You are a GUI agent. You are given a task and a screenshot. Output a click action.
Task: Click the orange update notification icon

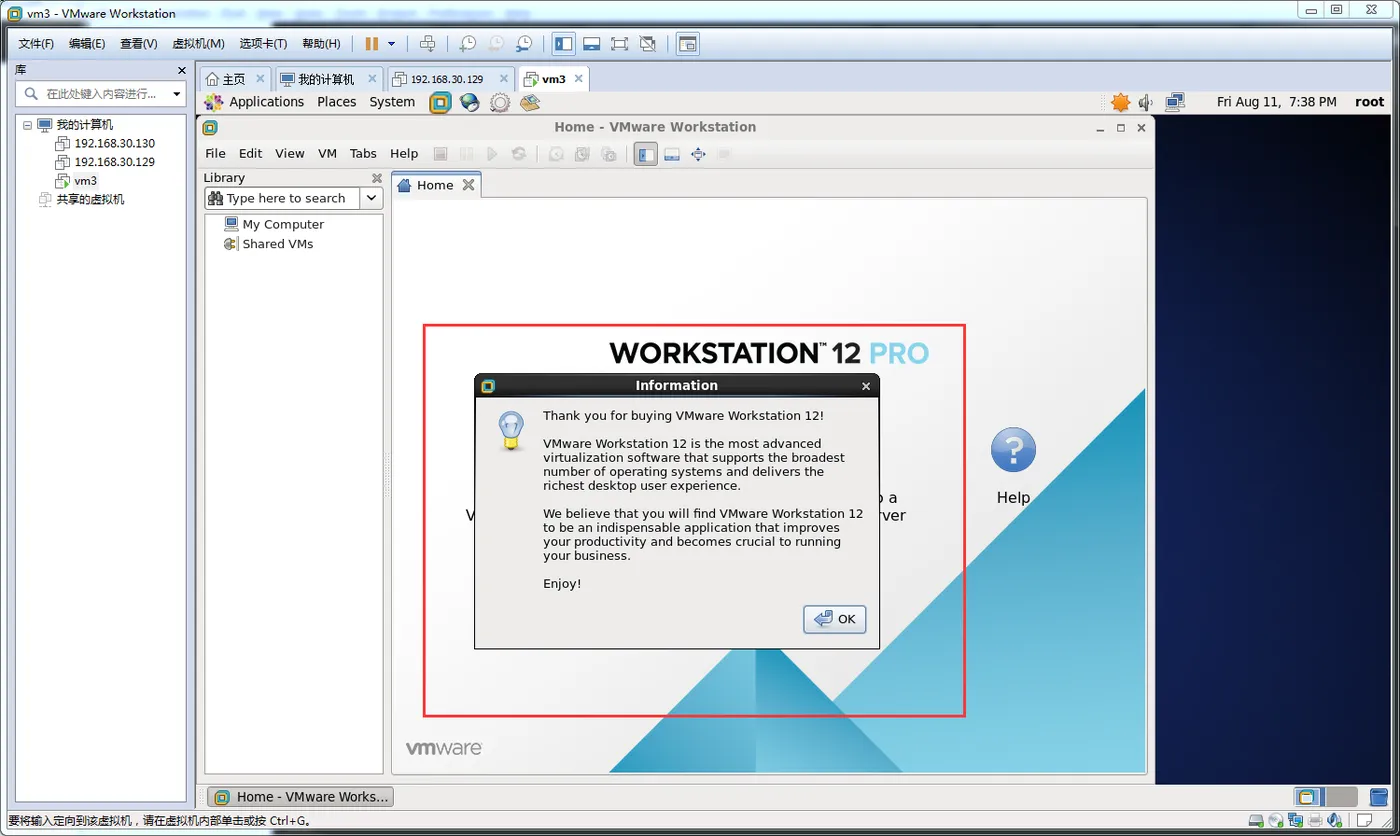tap(1120, 102)
